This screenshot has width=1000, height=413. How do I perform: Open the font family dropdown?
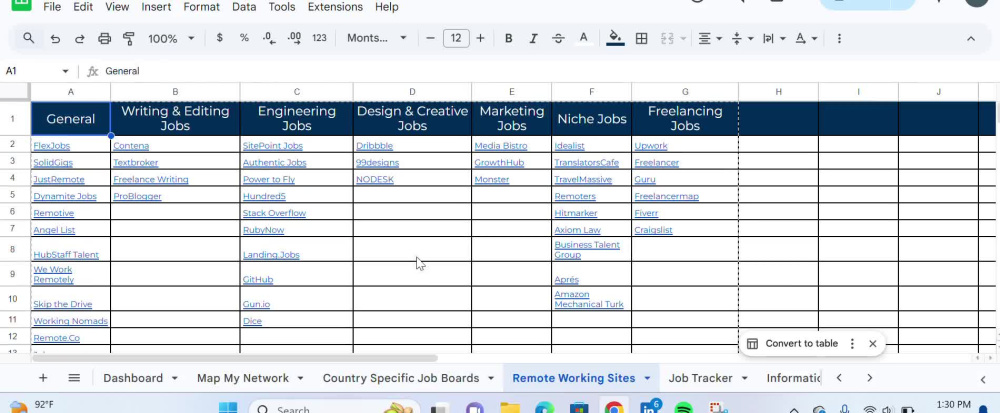[376, 38]
